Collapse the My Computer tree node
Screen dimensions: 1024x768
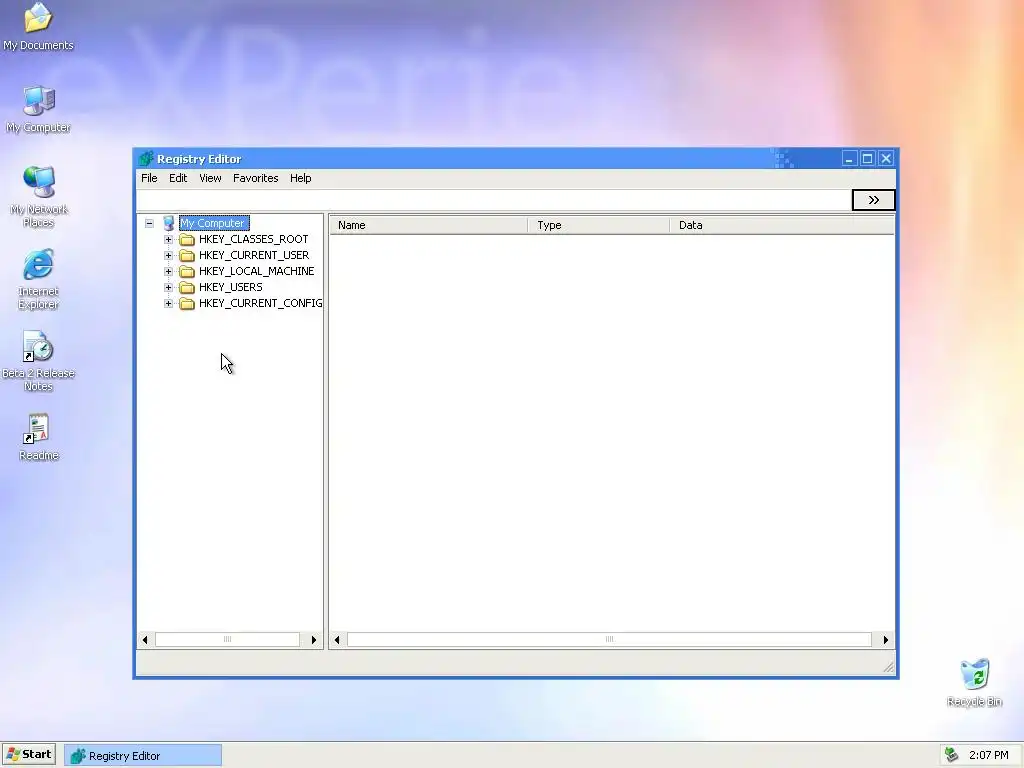point(150,223)
